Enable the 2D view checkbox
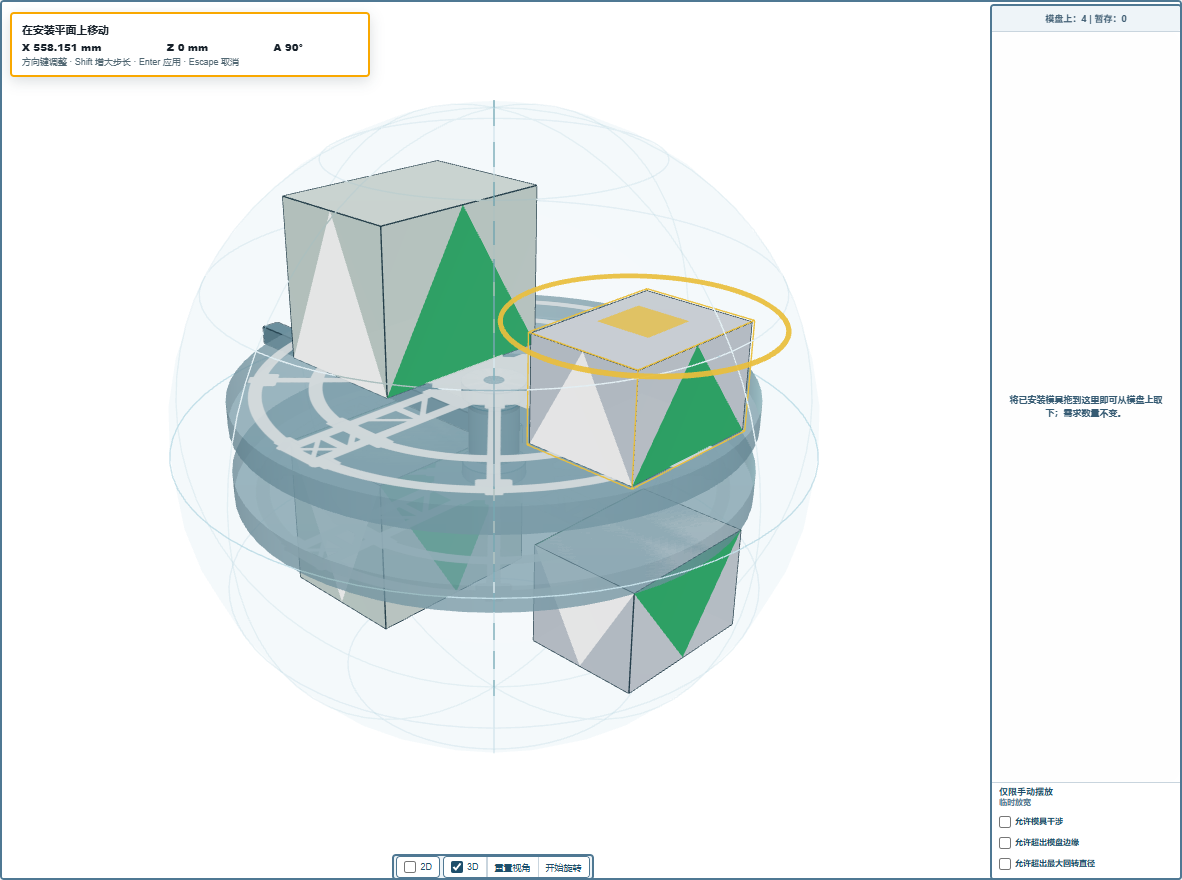The width and height of the screenshot is (1182, 880). tap(410, 867)
